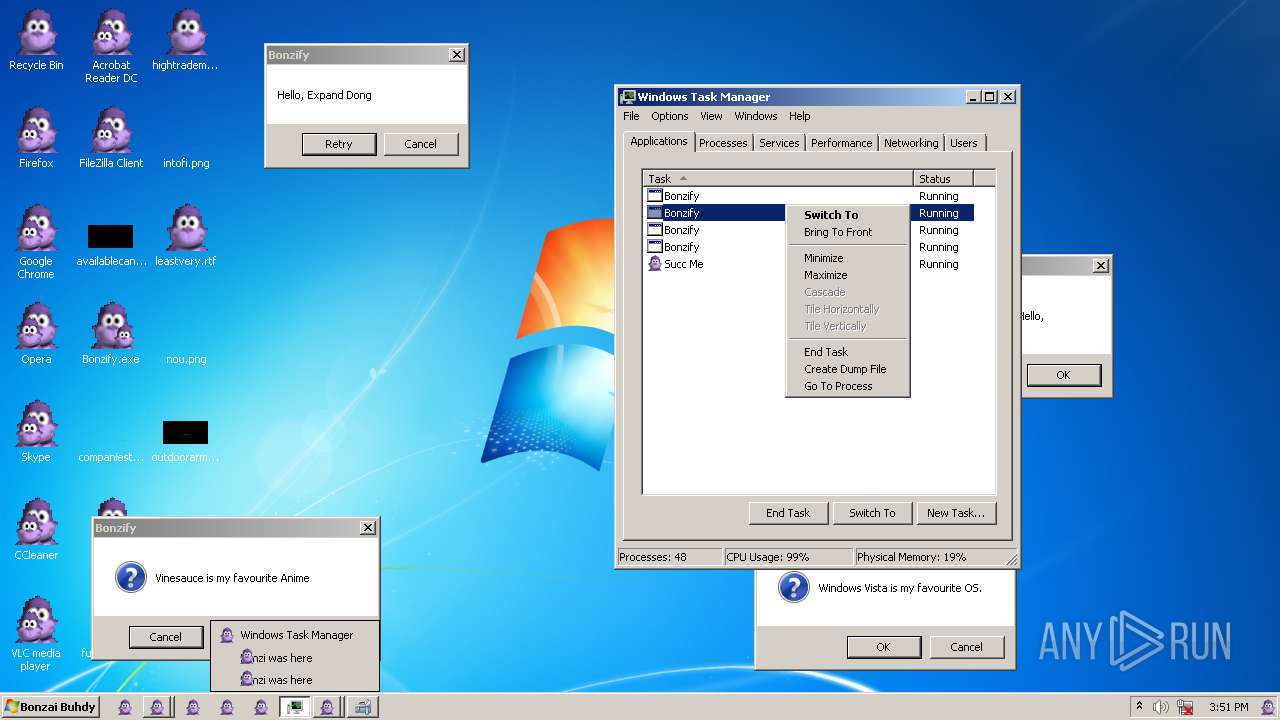Screen dimensions: 1280x720
Task: Open the Recycle Bin desktop icon
Action: pyautogui.click(x=36, y=40)
